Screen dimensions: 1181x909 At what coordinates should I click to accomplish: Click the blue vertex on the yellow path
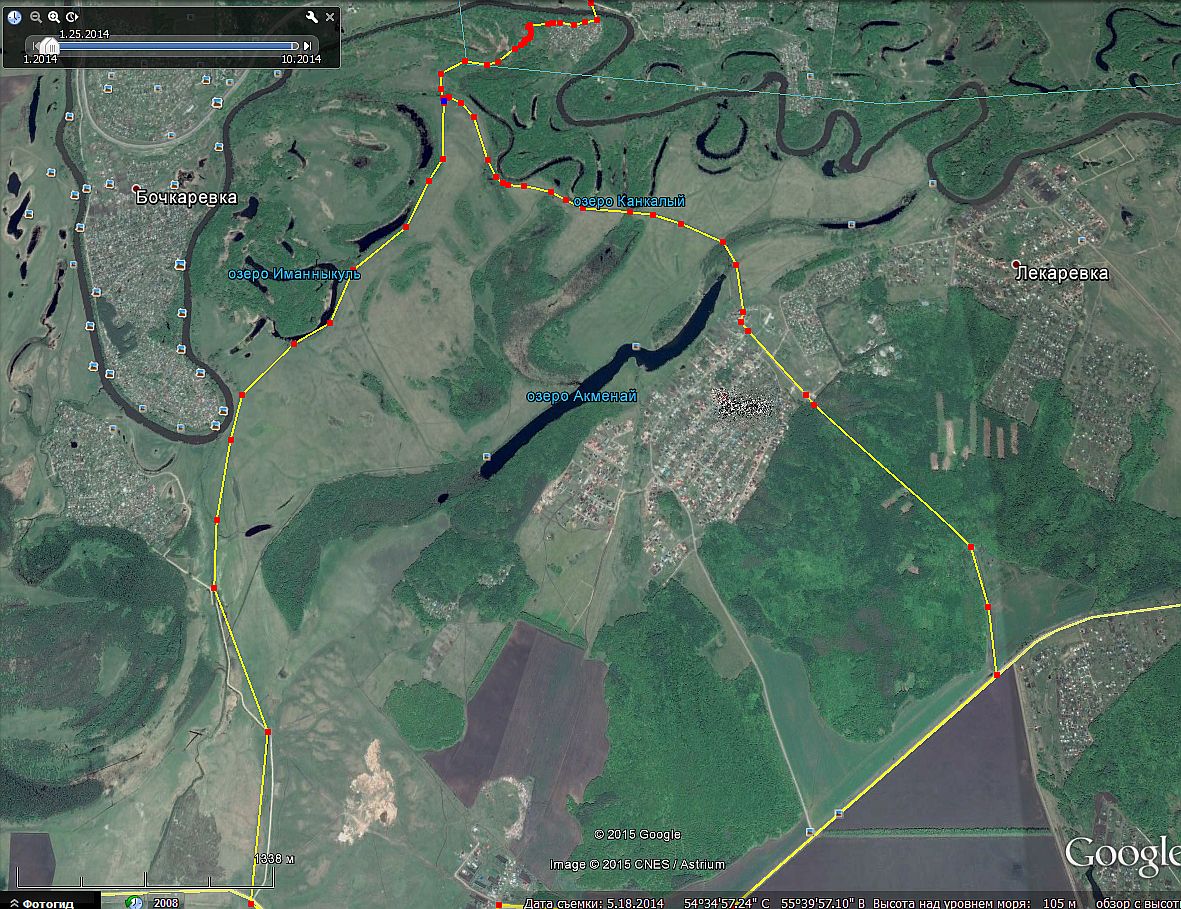[x=444, y=99]
